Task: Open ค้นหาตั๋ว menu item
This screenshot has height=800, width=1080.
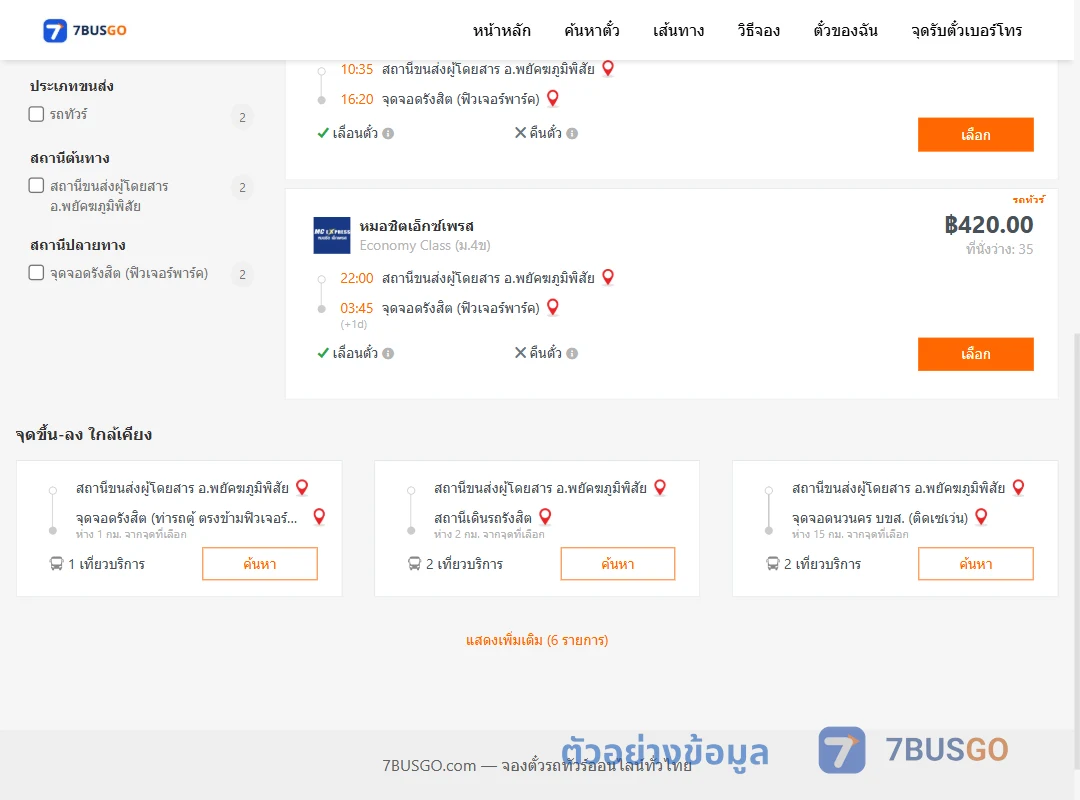Action: [x=592, y=30]
